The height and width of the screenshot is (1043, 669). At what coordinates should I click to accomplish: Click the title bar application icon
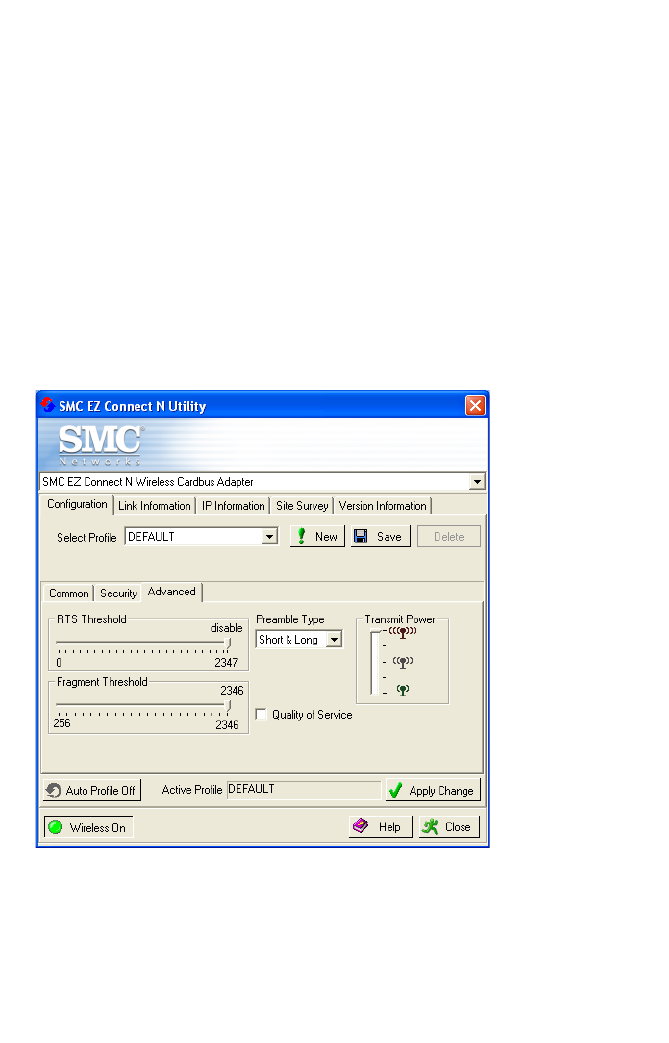[x=48, y=405]
